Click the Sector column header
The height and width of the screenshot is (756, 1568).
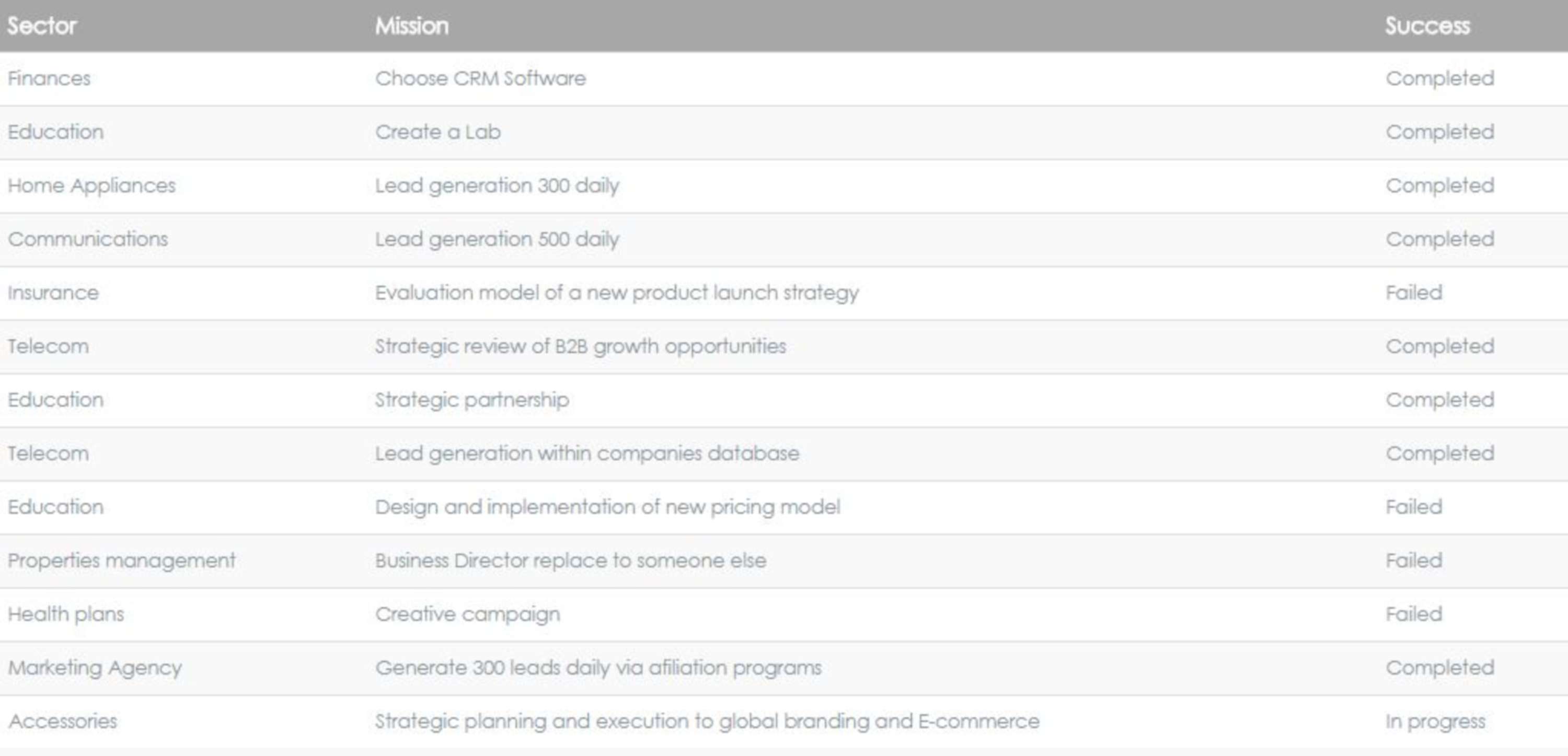(x=42, y=26)
